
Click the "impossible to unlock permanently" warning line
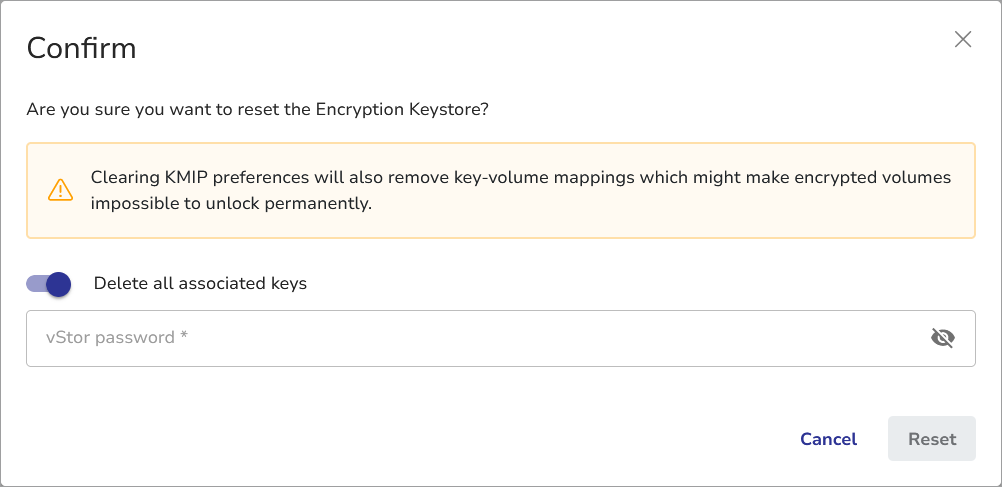pyautogui.click(x=231, y=203)
